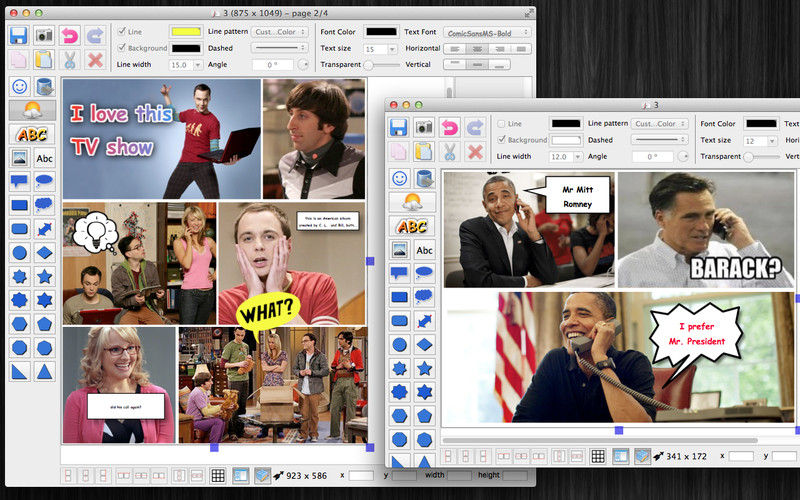Select five-point star shape in back window
The image size is (800, 500).
pos(44,277)
